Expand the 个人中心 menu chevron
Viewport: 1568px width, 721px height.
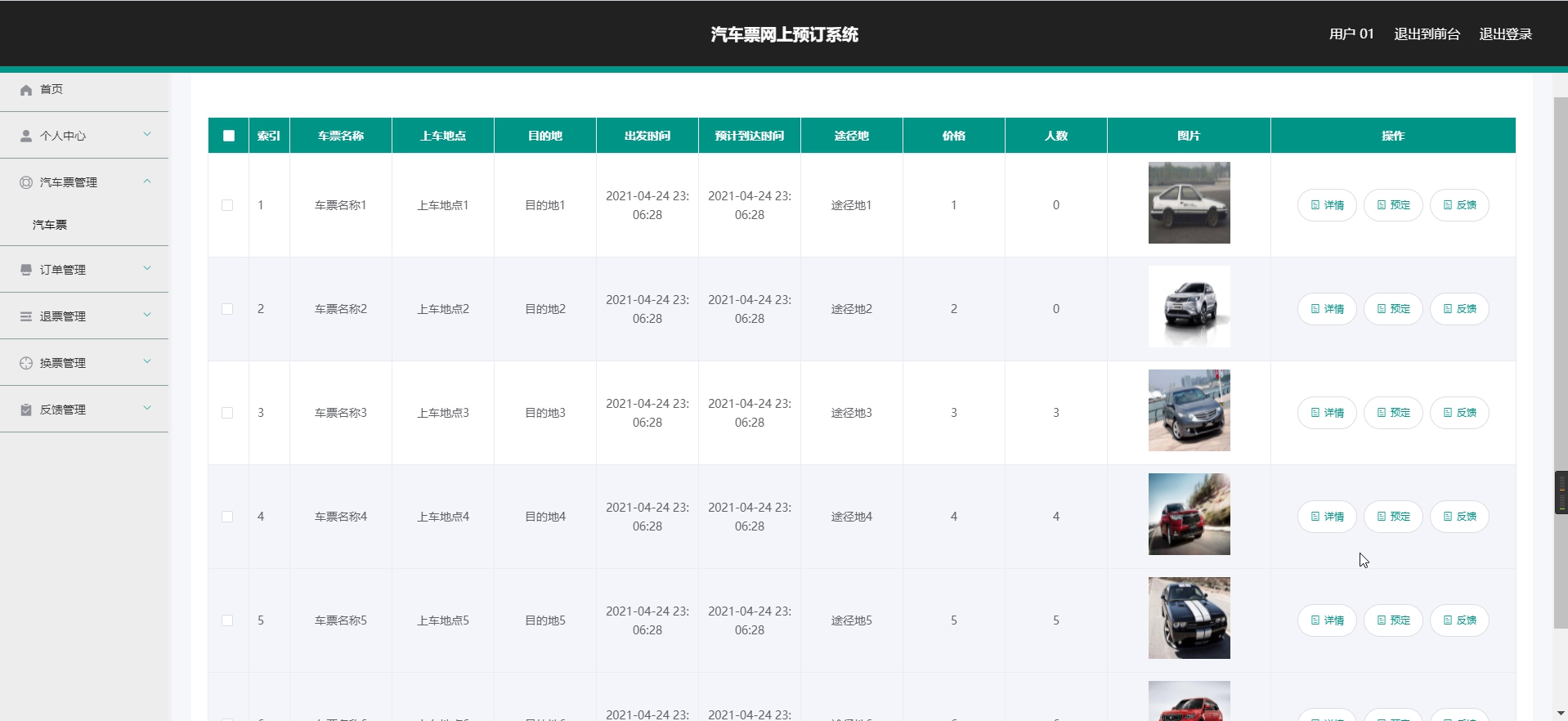click(x=147, y=135)
